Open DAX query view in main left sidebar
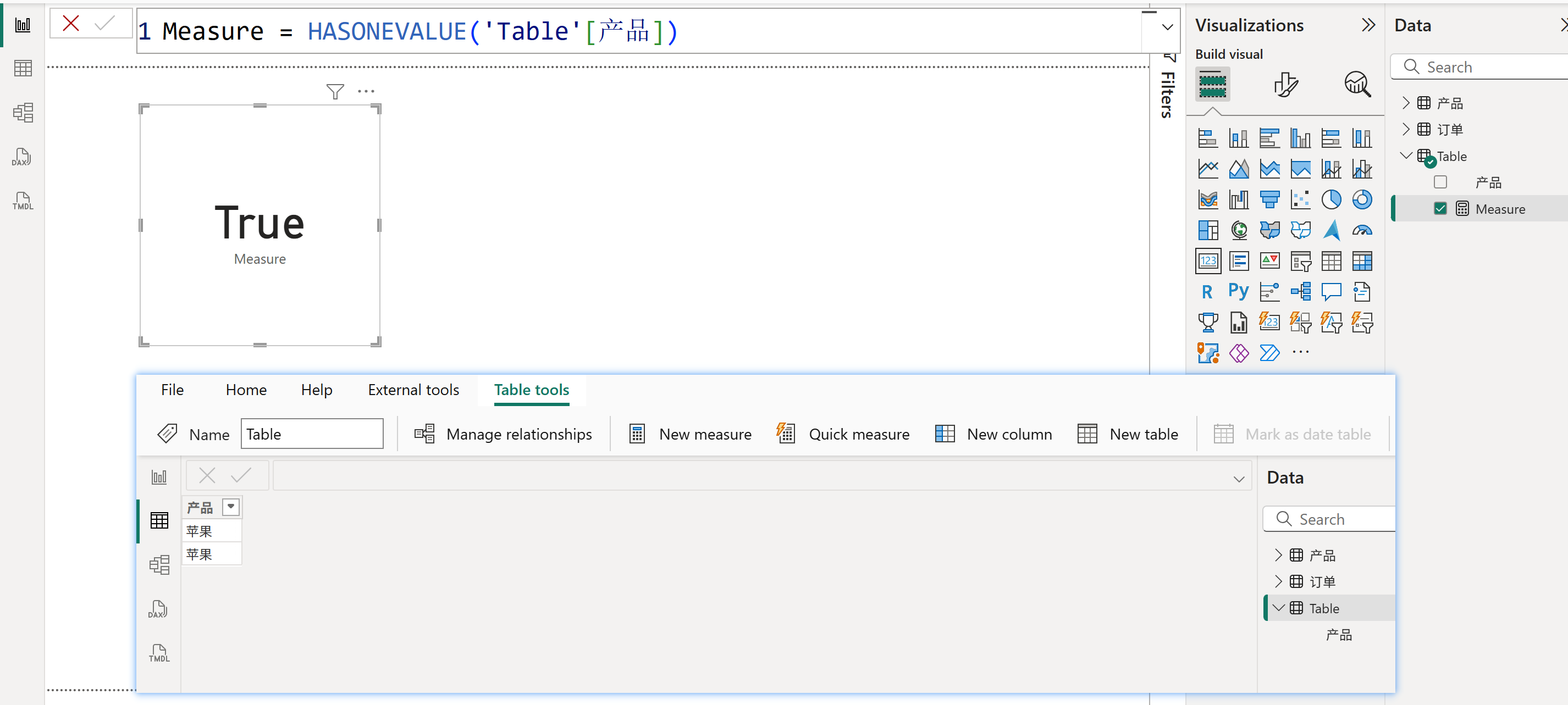 pos(23,157)
